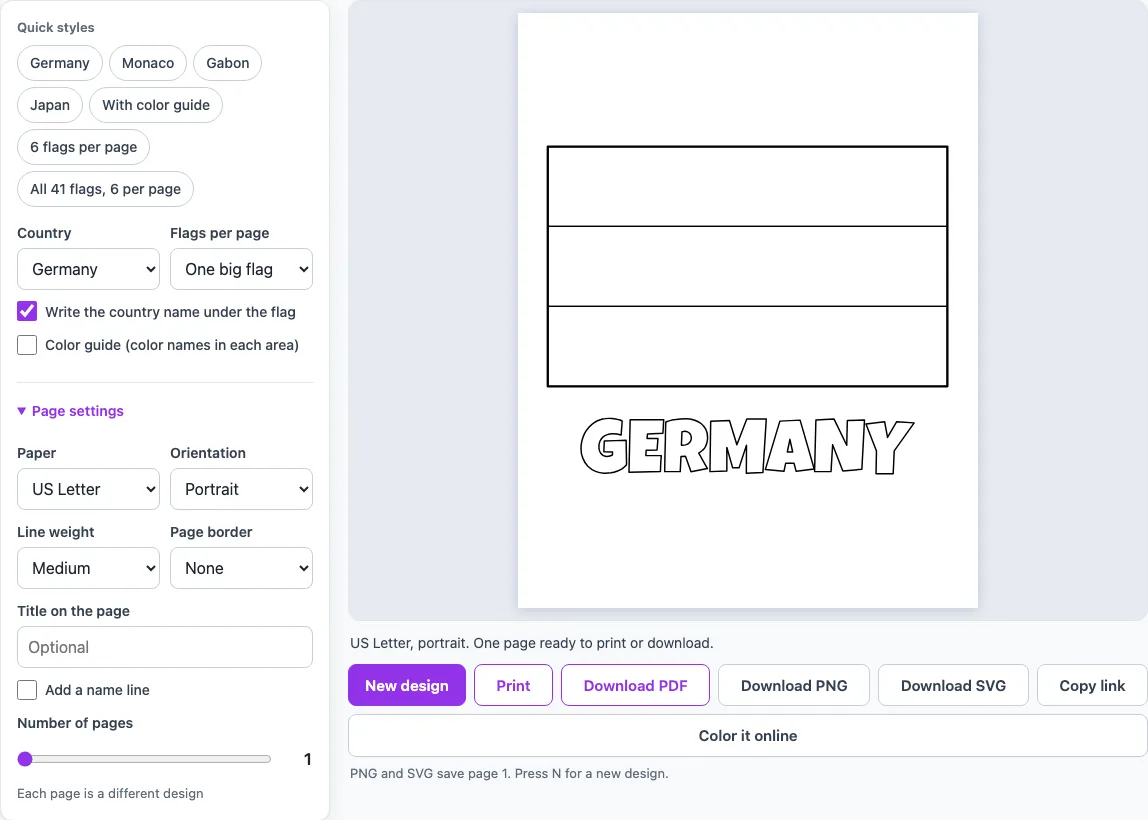Screen dimensions: 1148x820
Task: Open the Line weight dropdown
Action: tap(89, 568)
